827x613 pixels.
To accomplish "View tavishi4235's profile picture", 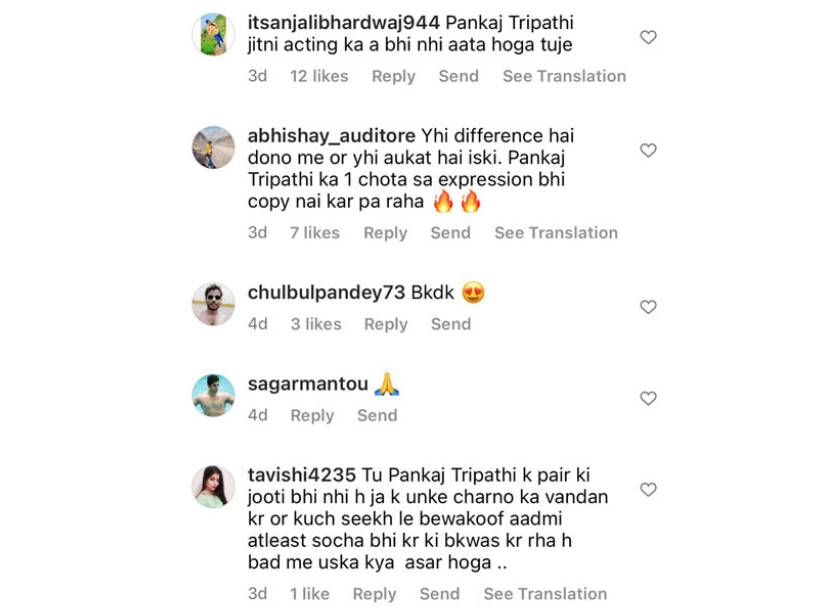I will [213, 487].
